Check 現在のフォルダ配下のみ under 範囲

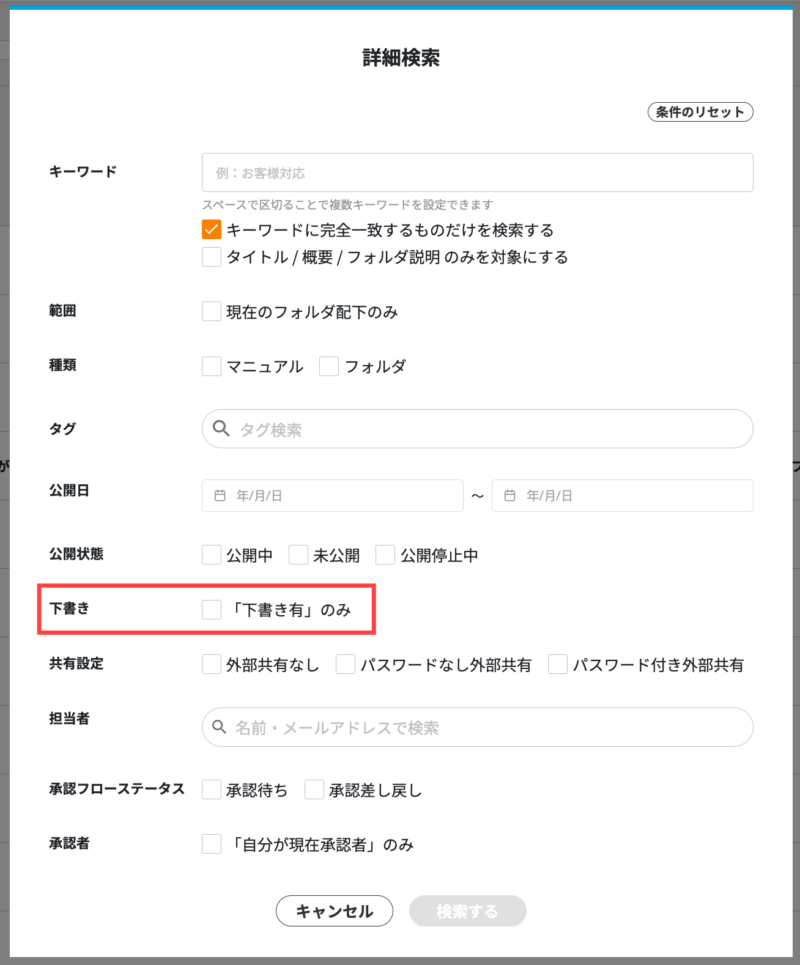[210, 311]
